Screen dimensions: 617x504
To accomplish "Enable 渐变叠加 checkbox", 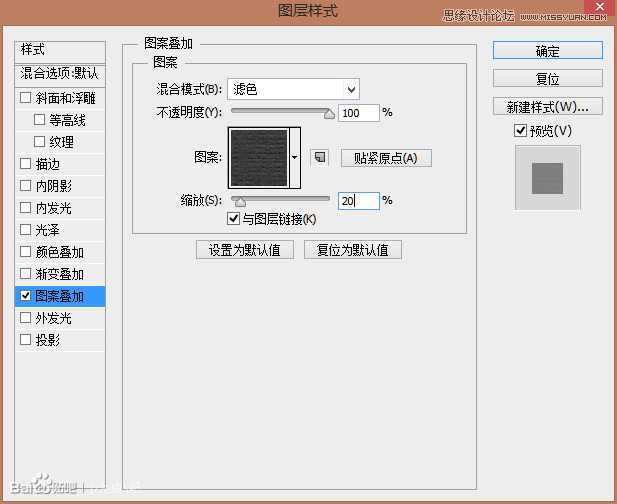I will tap(26, 274).
